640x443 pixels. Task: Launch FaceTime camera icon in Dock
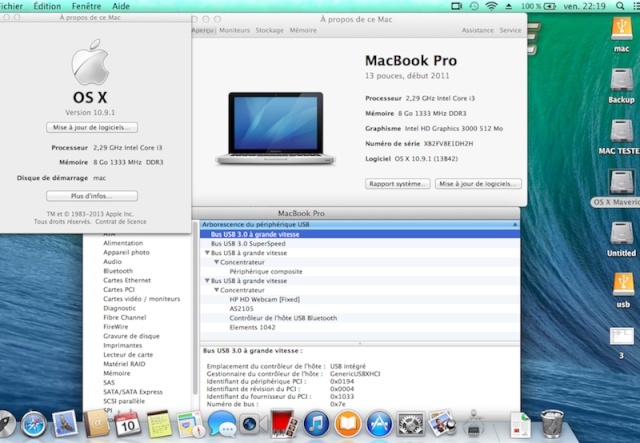point(253,425)
